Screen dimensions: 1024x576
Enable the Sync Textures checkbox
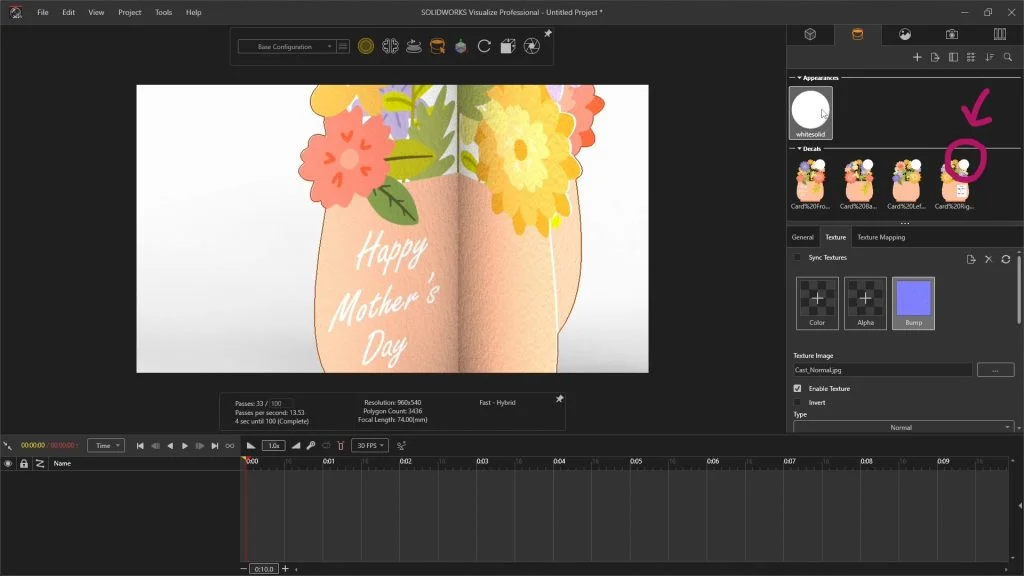[797, 258]
